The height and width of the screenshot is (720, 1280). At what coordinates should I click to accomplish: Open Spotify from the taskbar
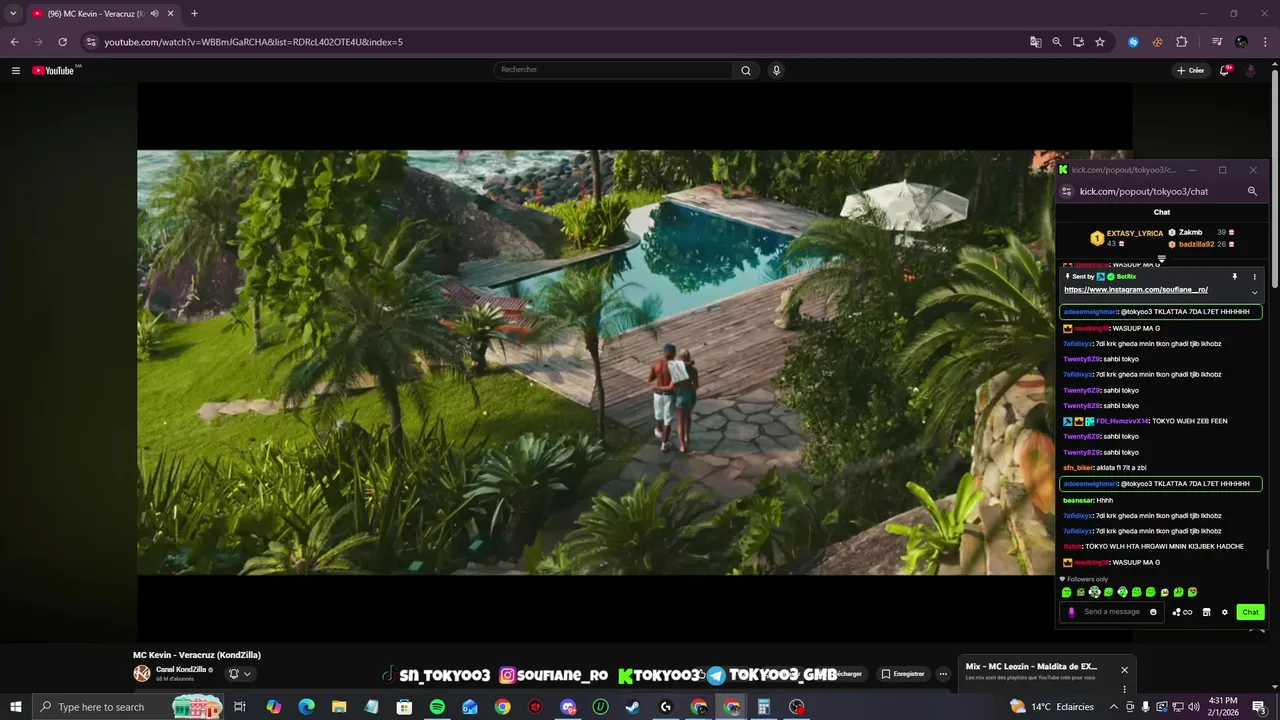pos(437,707)
